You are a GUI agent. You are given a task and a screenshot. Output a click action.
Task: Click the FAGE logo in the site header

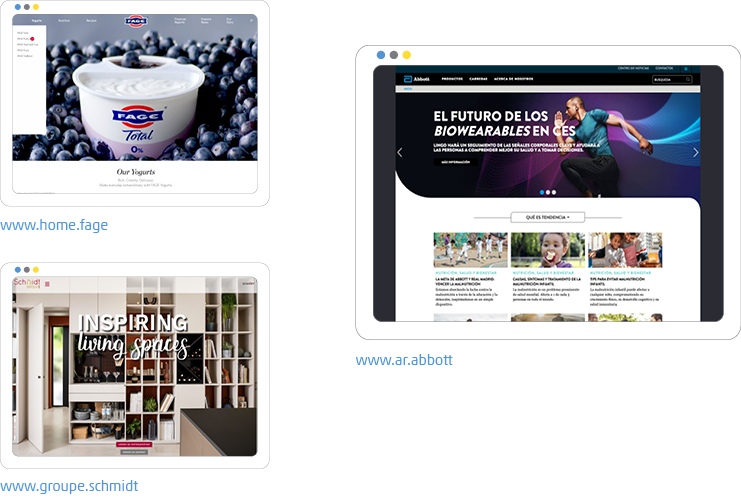coord(135,20)
